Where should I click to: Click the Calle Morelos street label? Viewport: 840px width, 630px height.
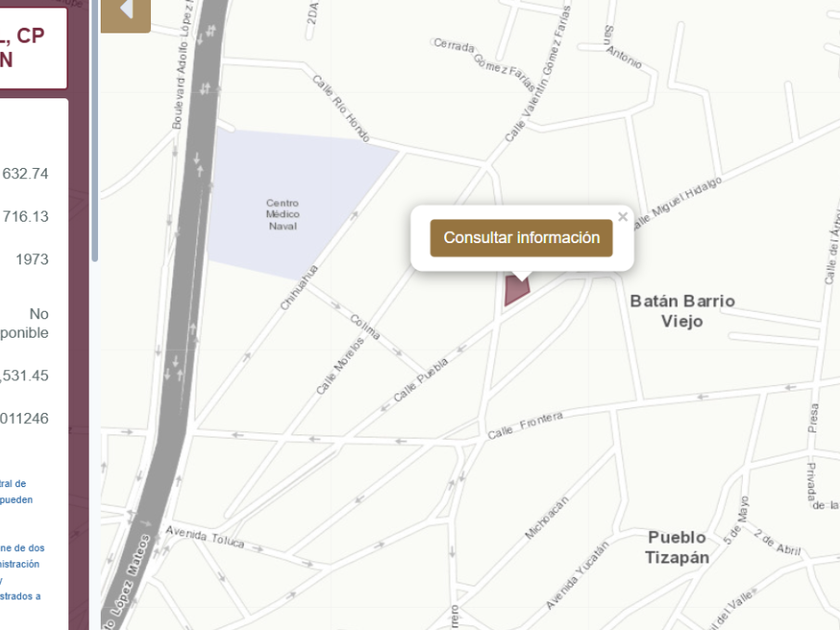[x=340, y=366]
